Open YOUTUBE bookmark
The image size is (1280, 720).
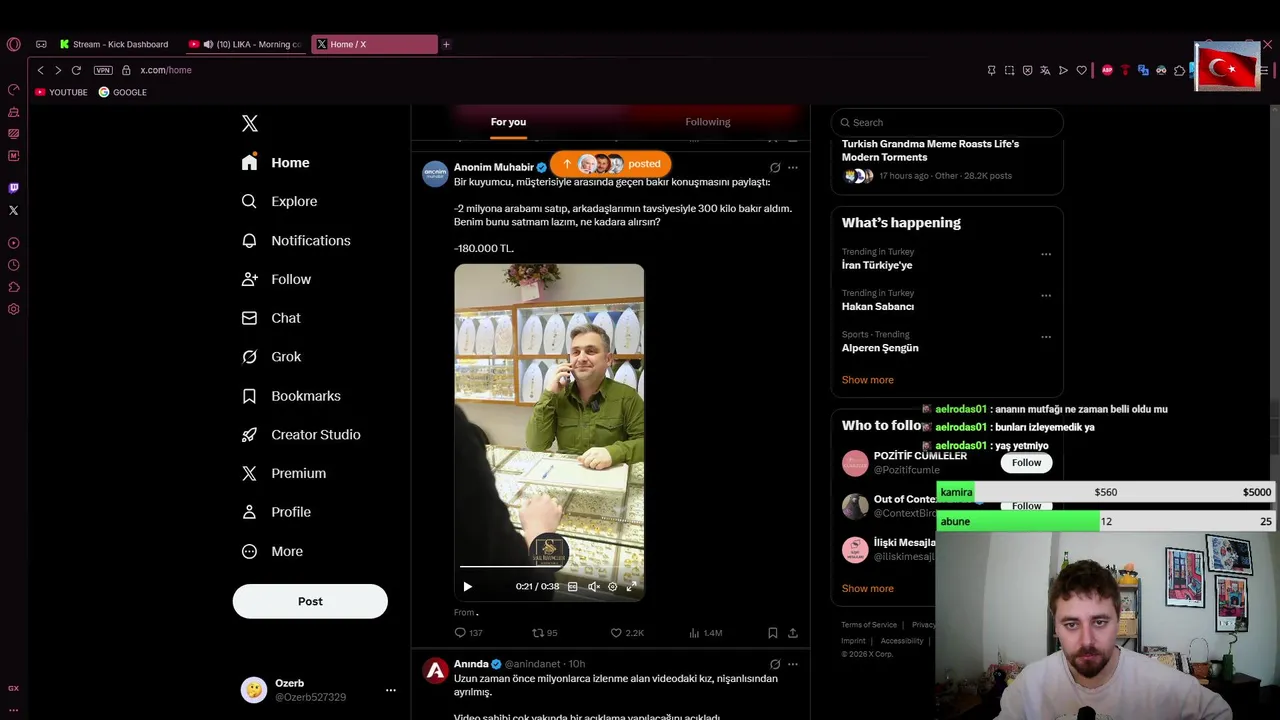tap(61, 92)
